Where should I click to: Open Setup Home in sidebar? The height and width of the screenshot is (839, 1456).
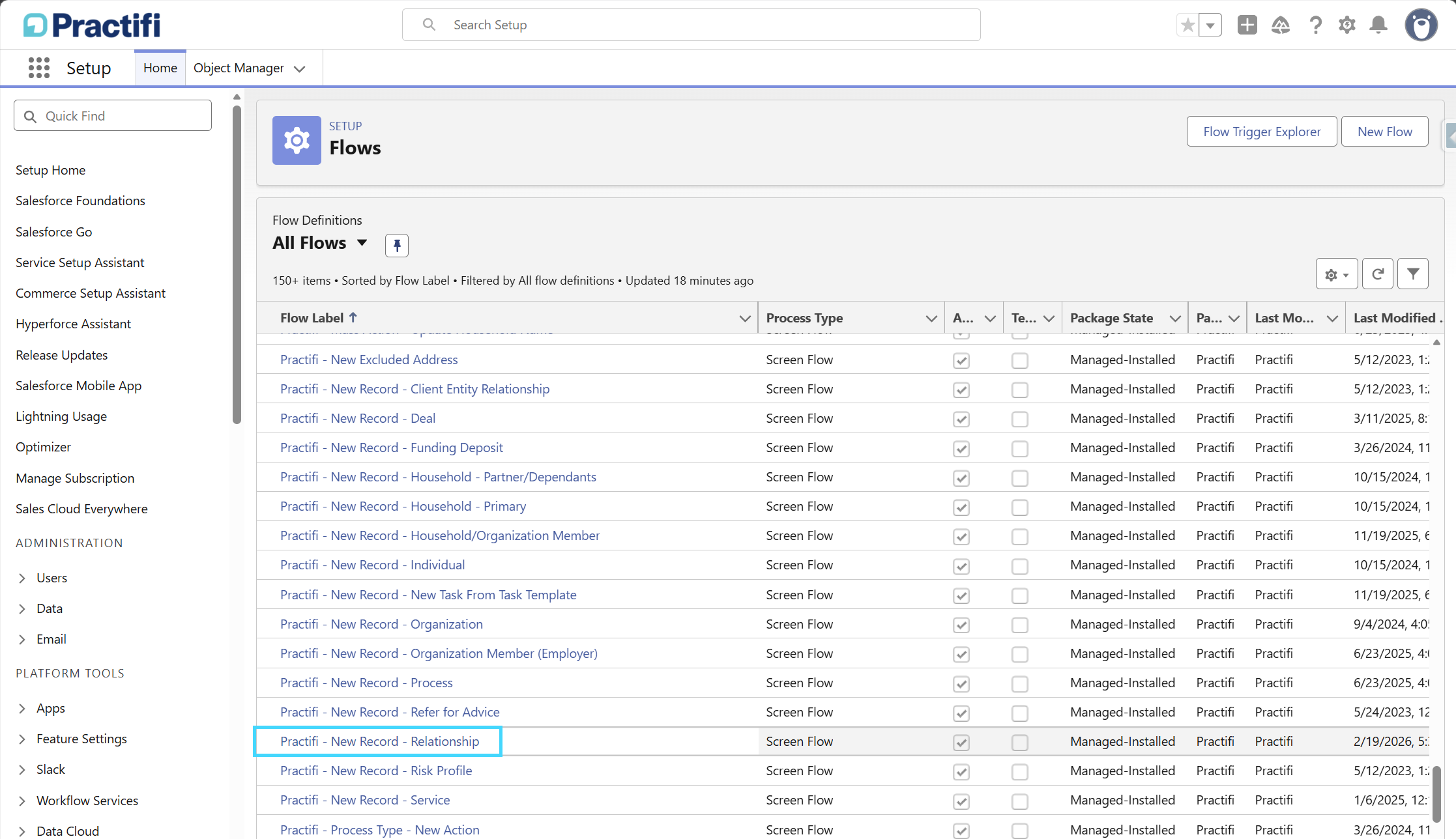[x=50, y=170]
